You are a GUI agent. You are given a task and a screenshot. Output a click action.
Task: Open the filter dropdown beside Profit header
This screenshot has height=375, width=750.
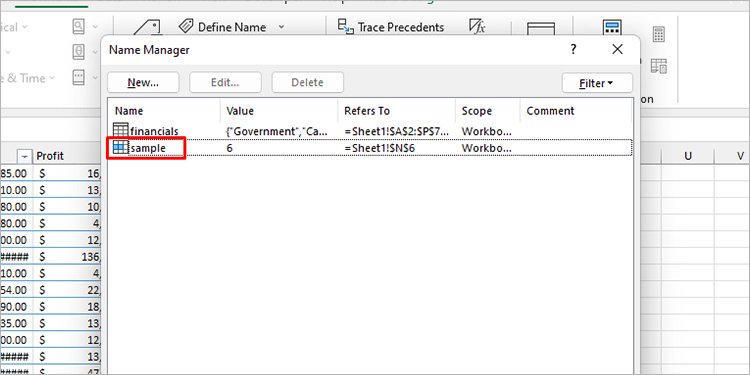point(25,156)
